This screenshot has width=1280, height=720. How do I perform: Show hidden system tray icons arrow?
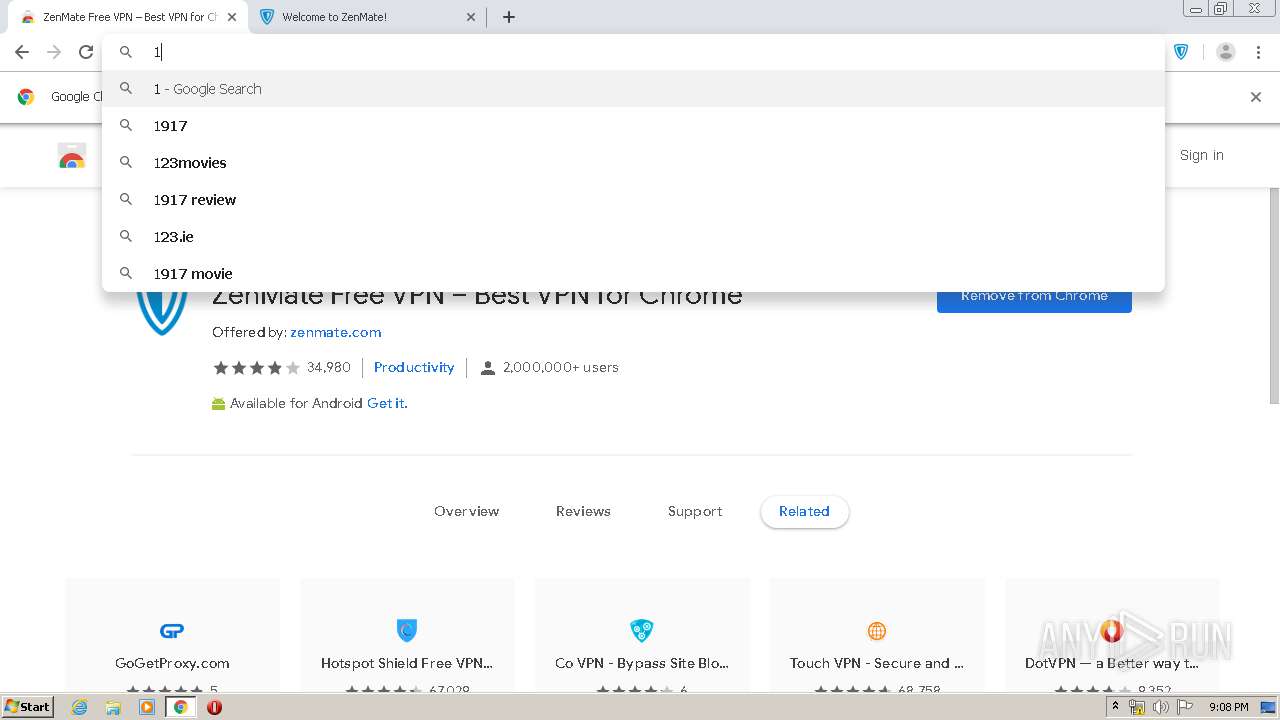[1115, 707]
